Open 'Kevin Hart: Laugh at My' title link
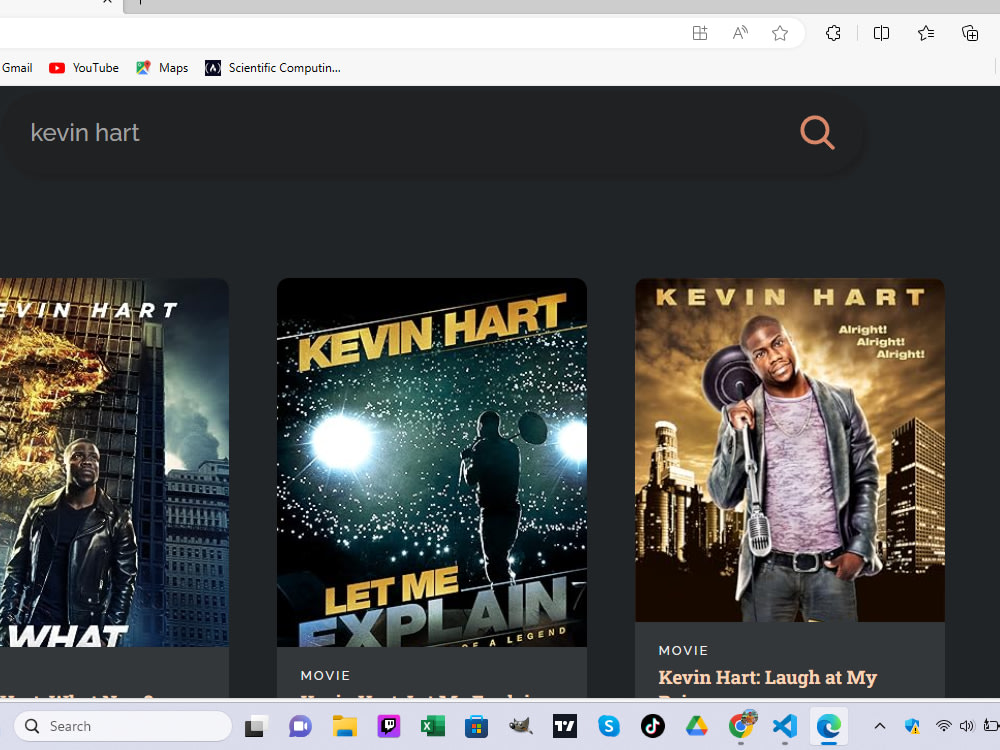The width and height of the screenshot is (1000, 750). pos(767,677)
